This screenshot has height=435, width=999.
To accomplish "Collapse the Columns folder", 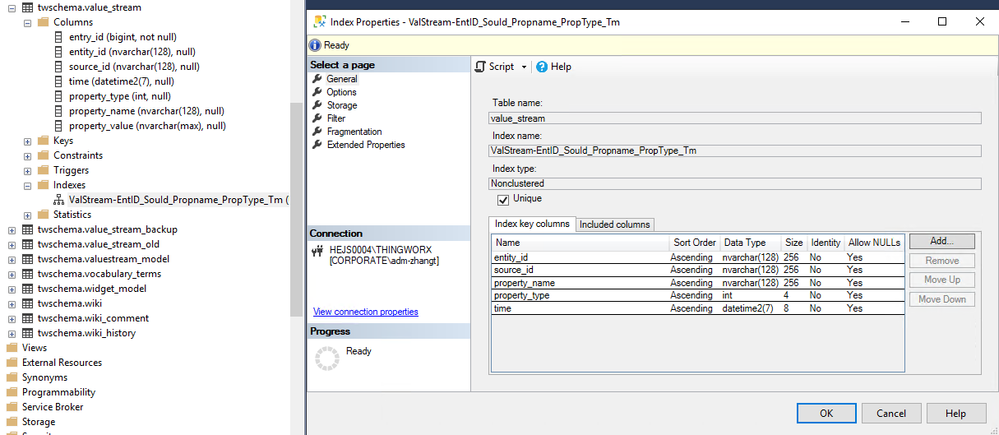I will (28, 22).
